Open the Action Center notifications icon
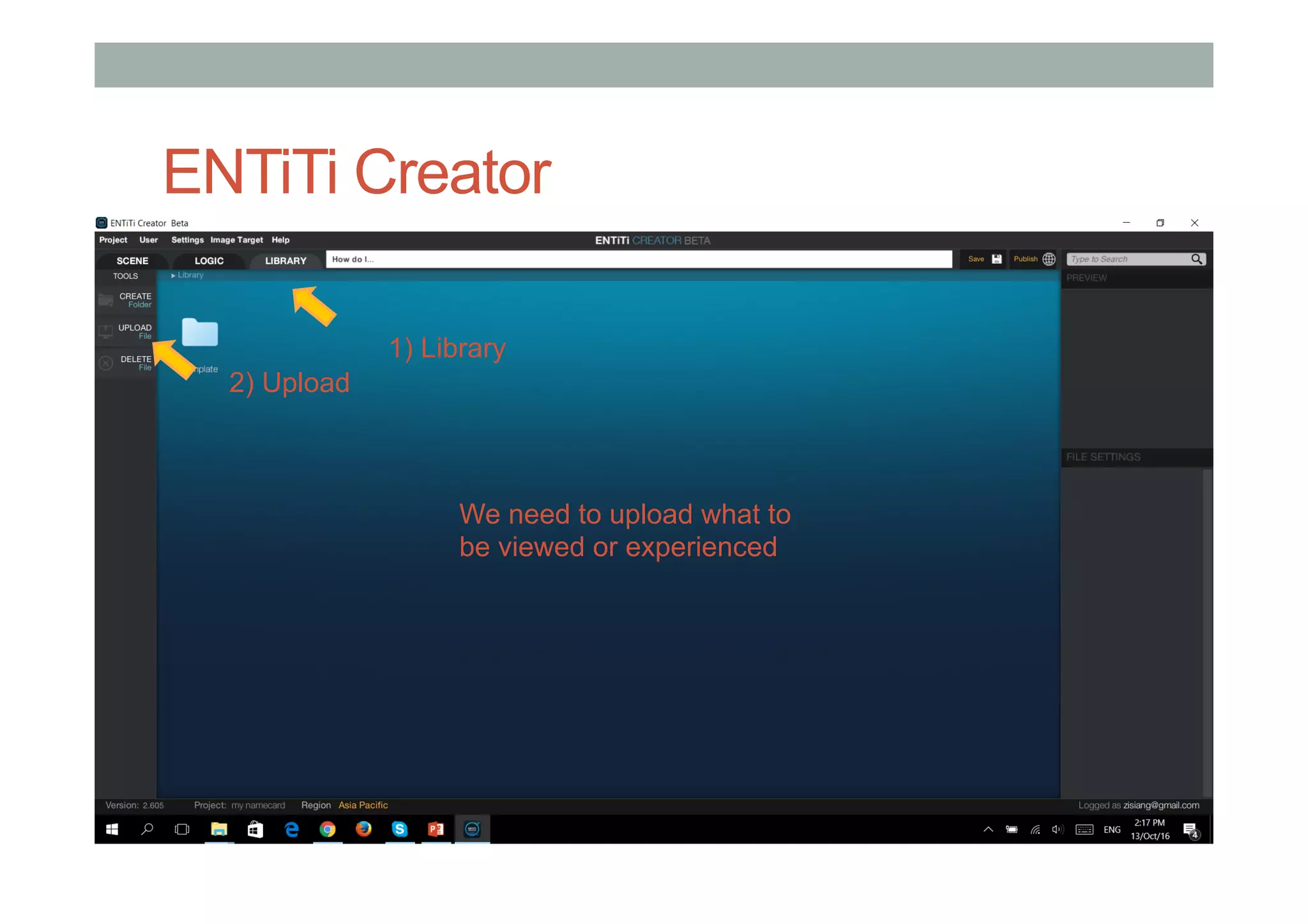The image size is (1308, 924). point(1190,830)
